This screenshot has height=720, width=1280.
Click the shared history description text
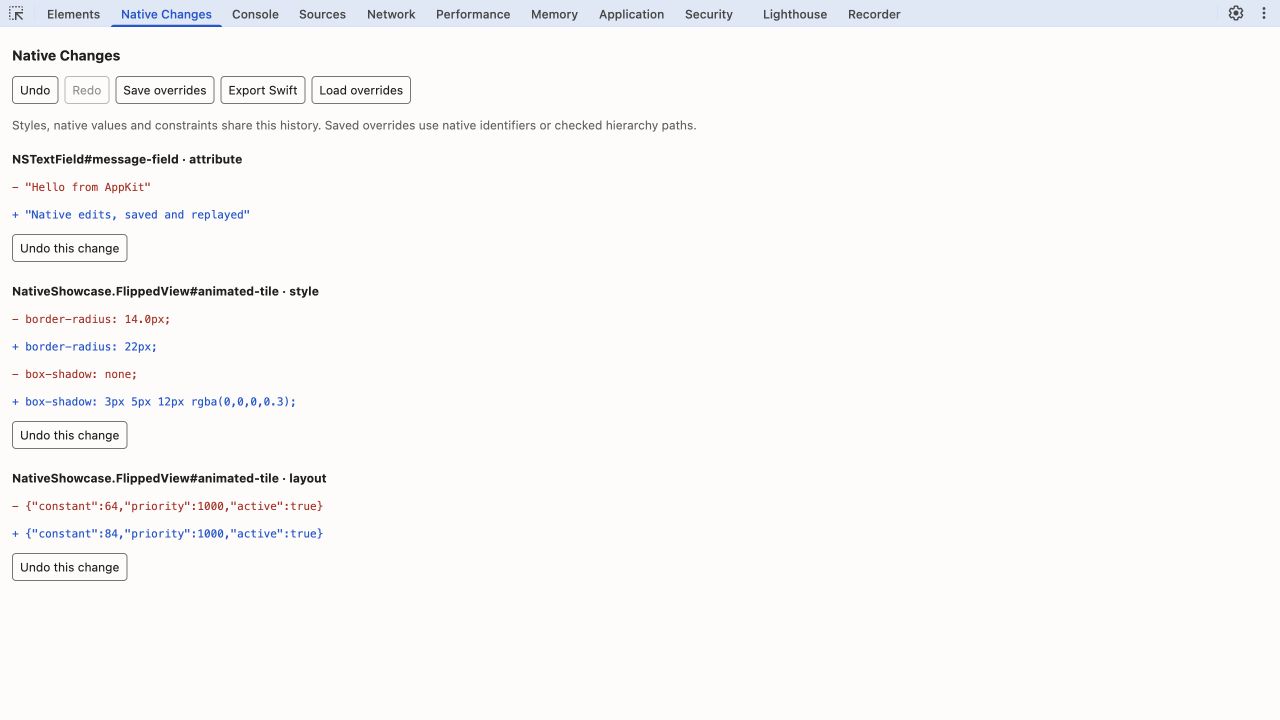tap(354, 126)
